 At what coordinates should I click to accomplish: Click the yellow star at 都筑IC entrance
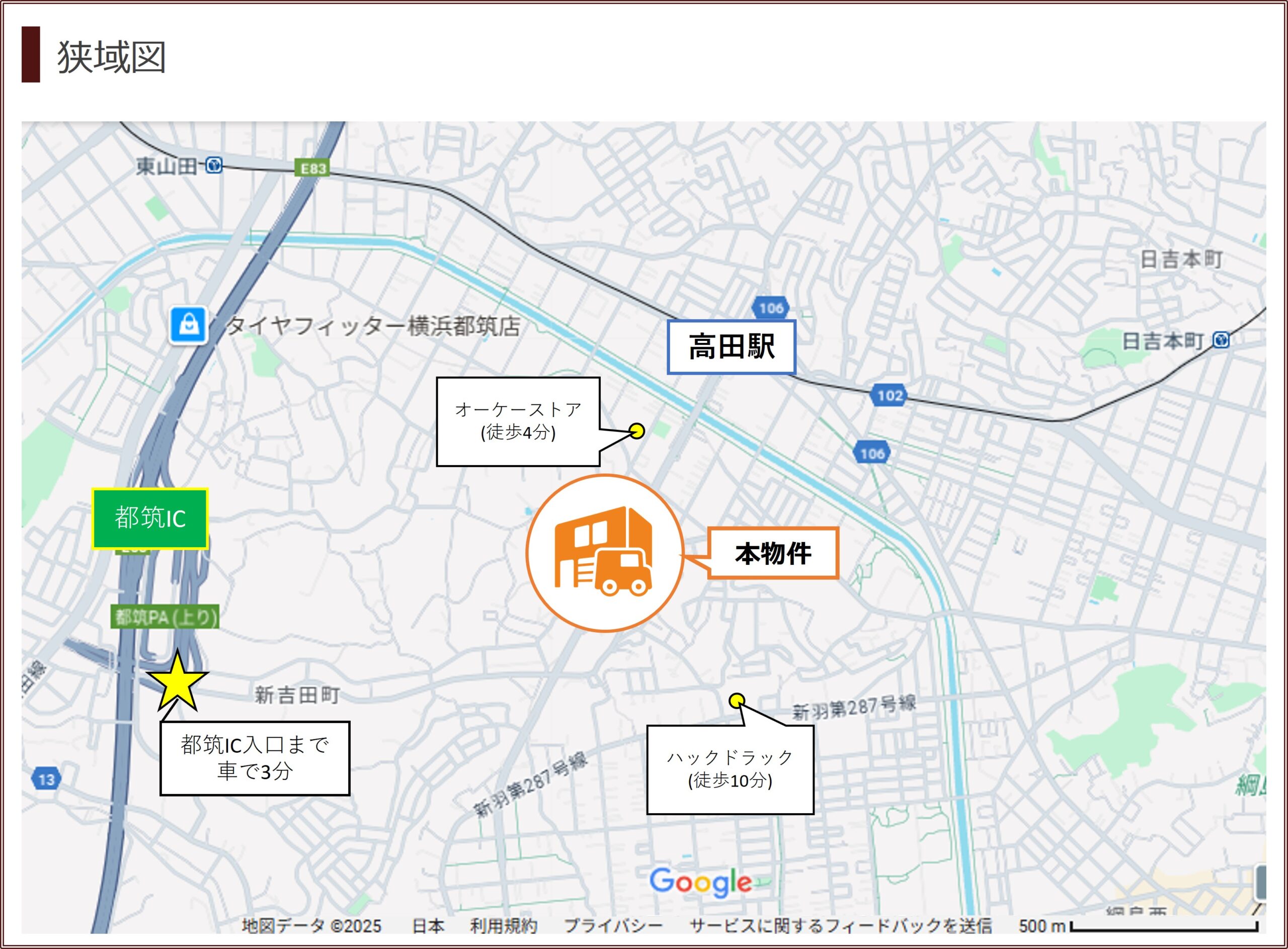tap(177, 682)
